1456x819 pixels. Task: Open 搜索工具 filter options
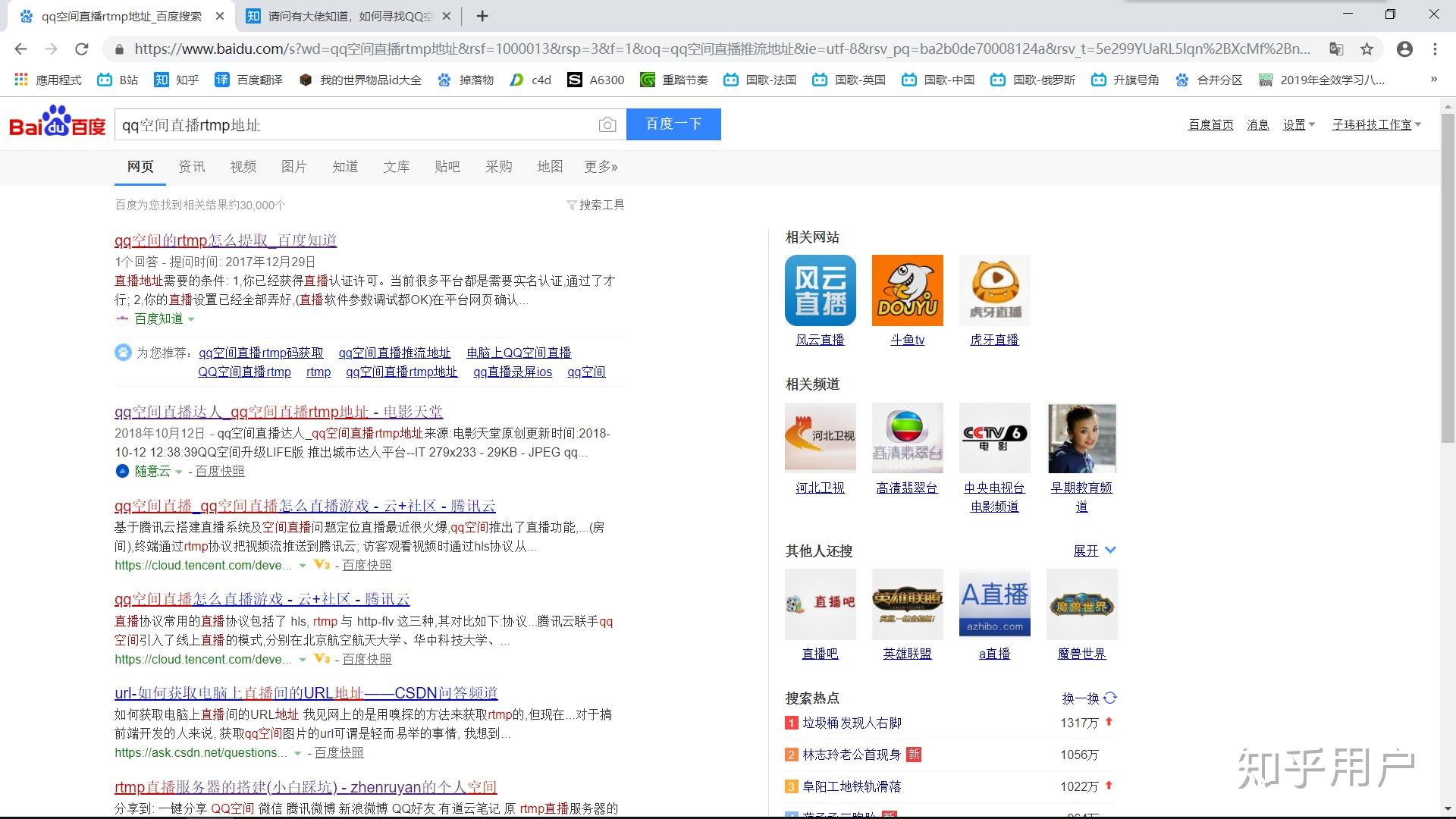[x=596, y=205]
